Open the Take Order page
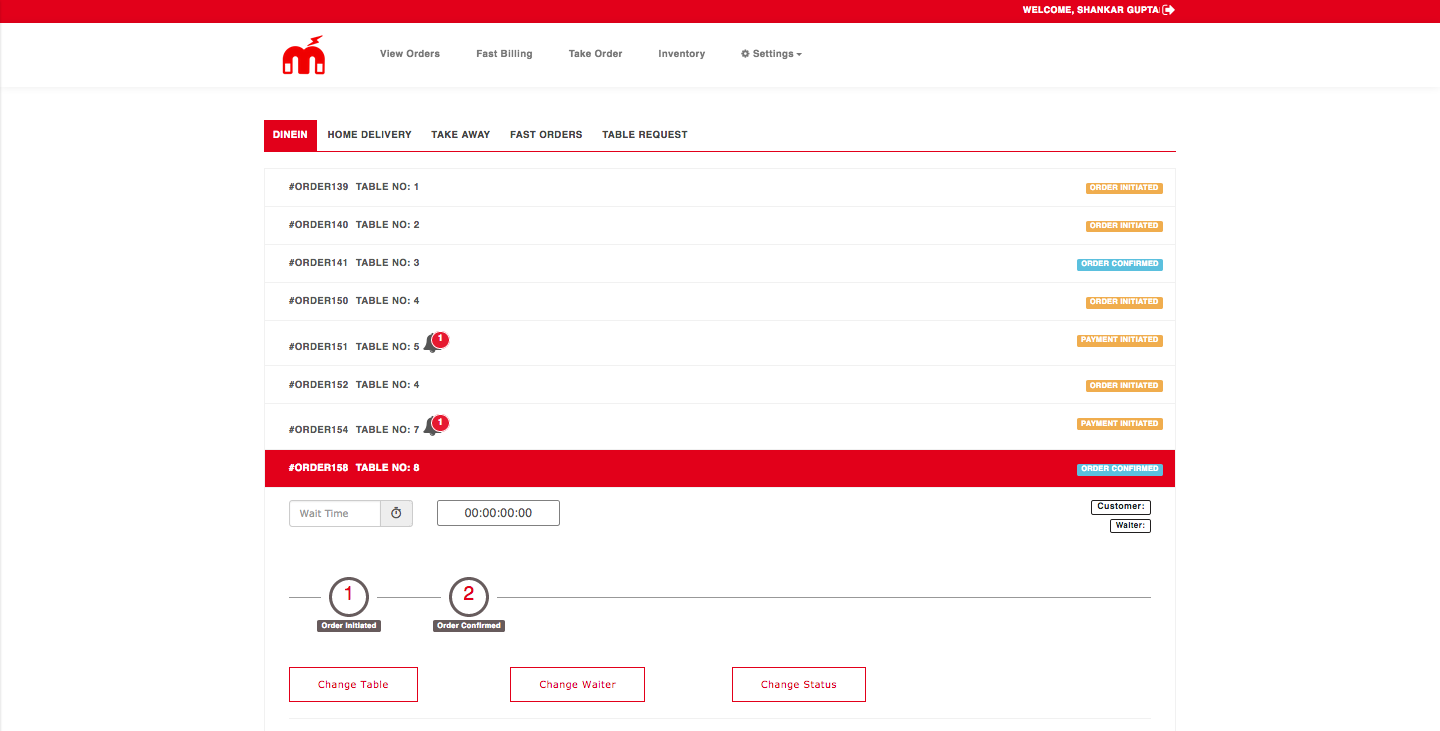 pyautogui.click(x=595, y=54)
